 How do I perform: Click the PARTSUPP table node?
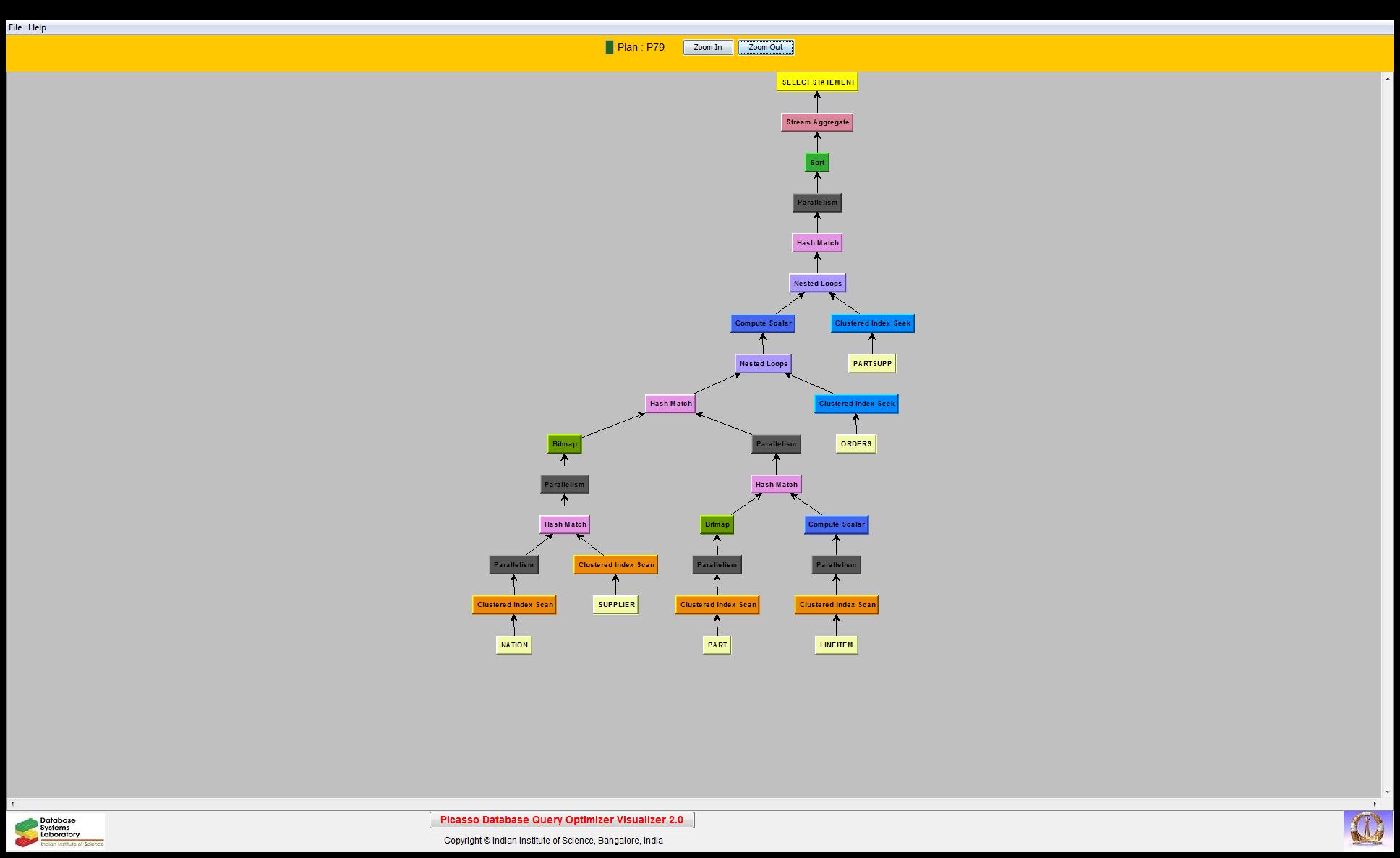tap(871, 364)
